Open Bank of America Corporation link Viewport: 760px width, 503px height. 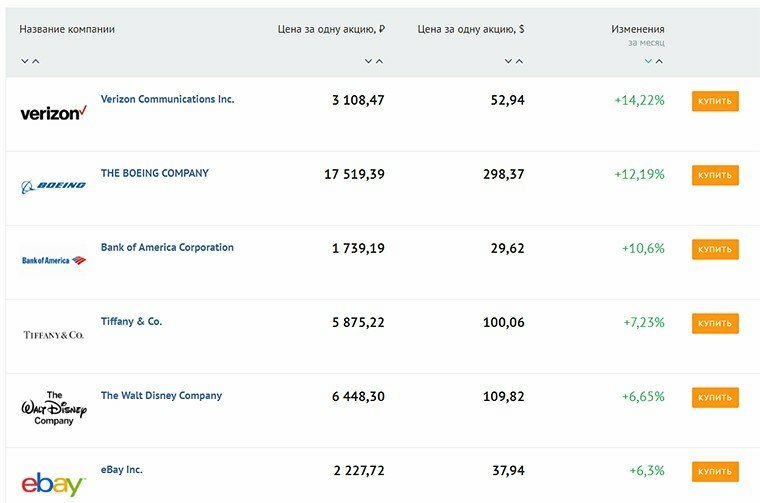[167, 247]
